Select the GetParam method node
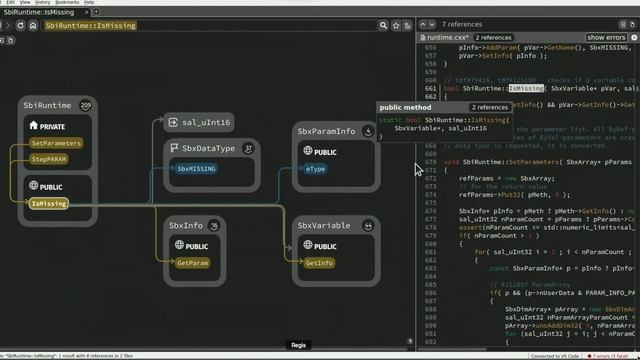The image size is (640, 360). tap(193, 263)
